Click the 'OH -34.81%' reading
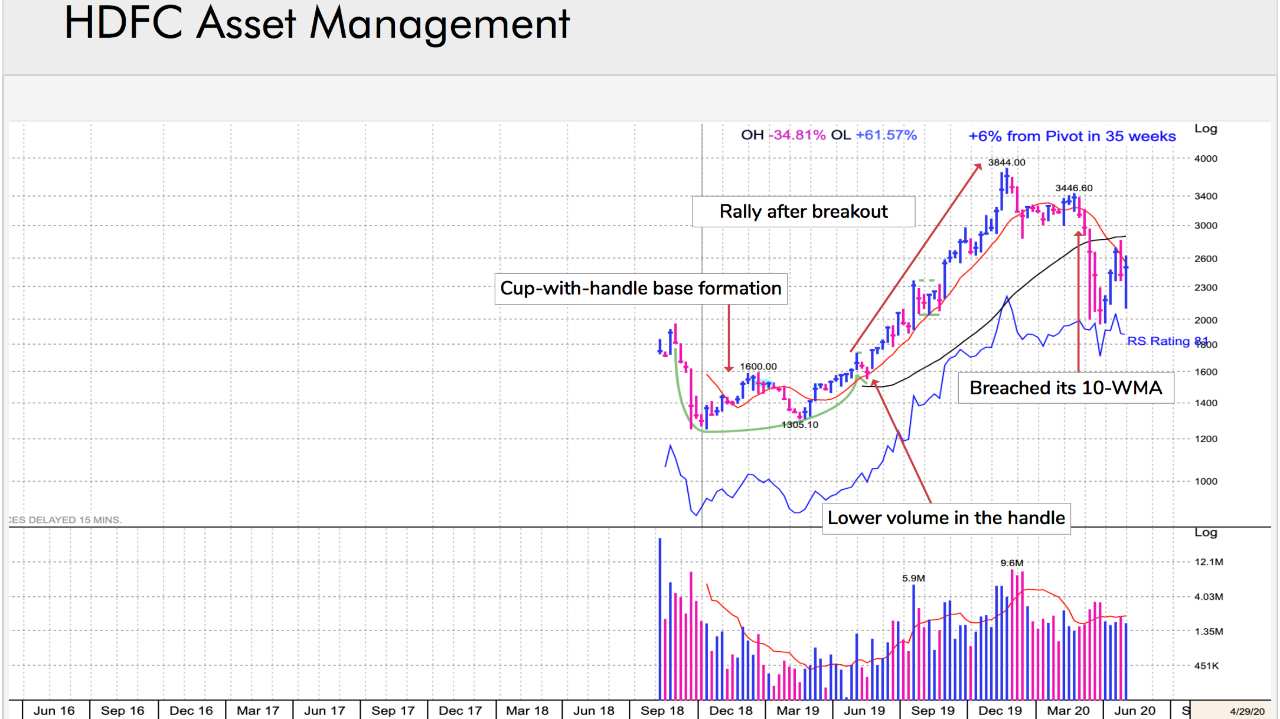Screen dimensions: 1280x719 tap(783, 135)
